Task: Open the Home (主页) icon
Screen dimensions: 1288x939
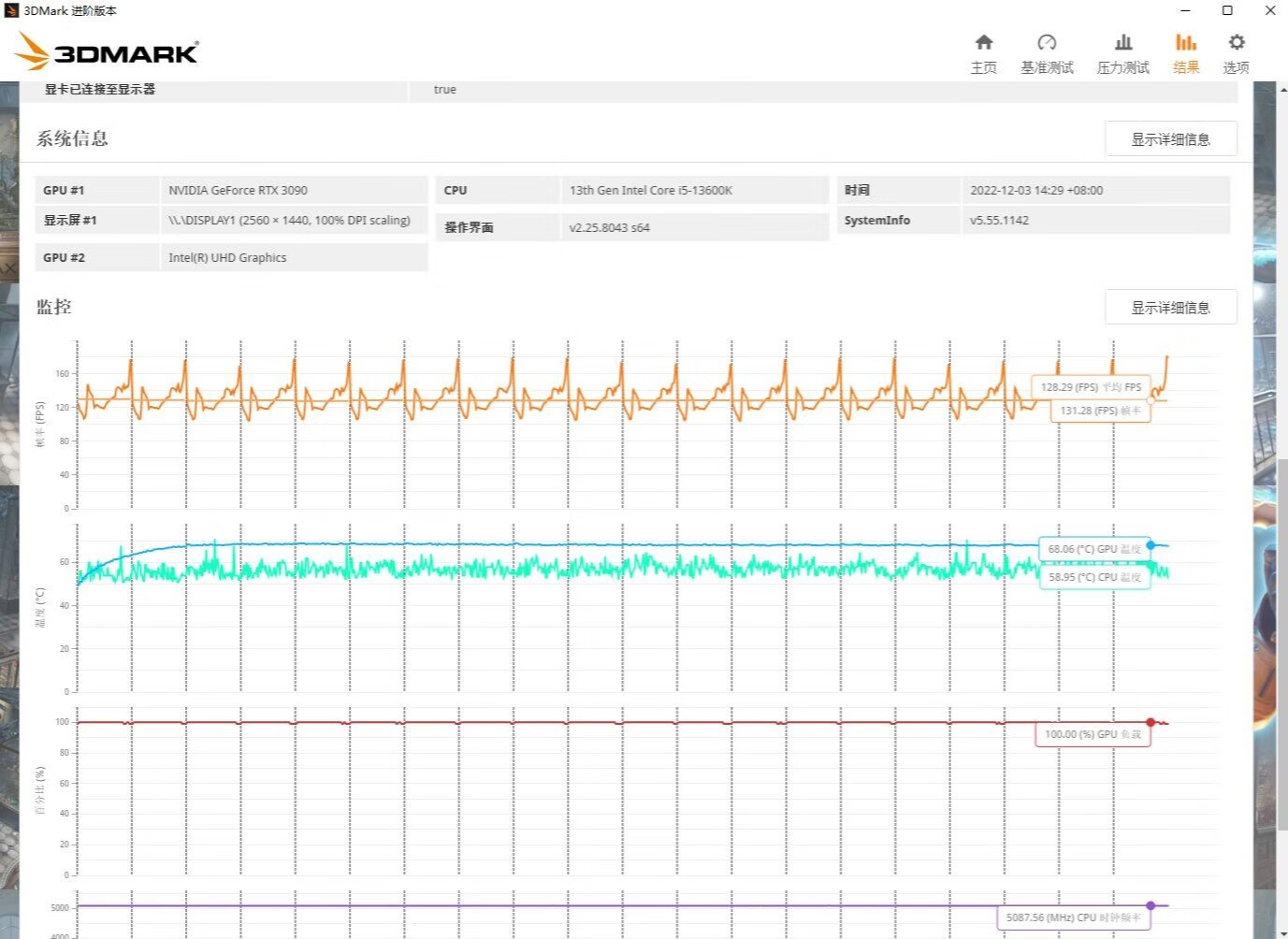Action: point(983,42)
